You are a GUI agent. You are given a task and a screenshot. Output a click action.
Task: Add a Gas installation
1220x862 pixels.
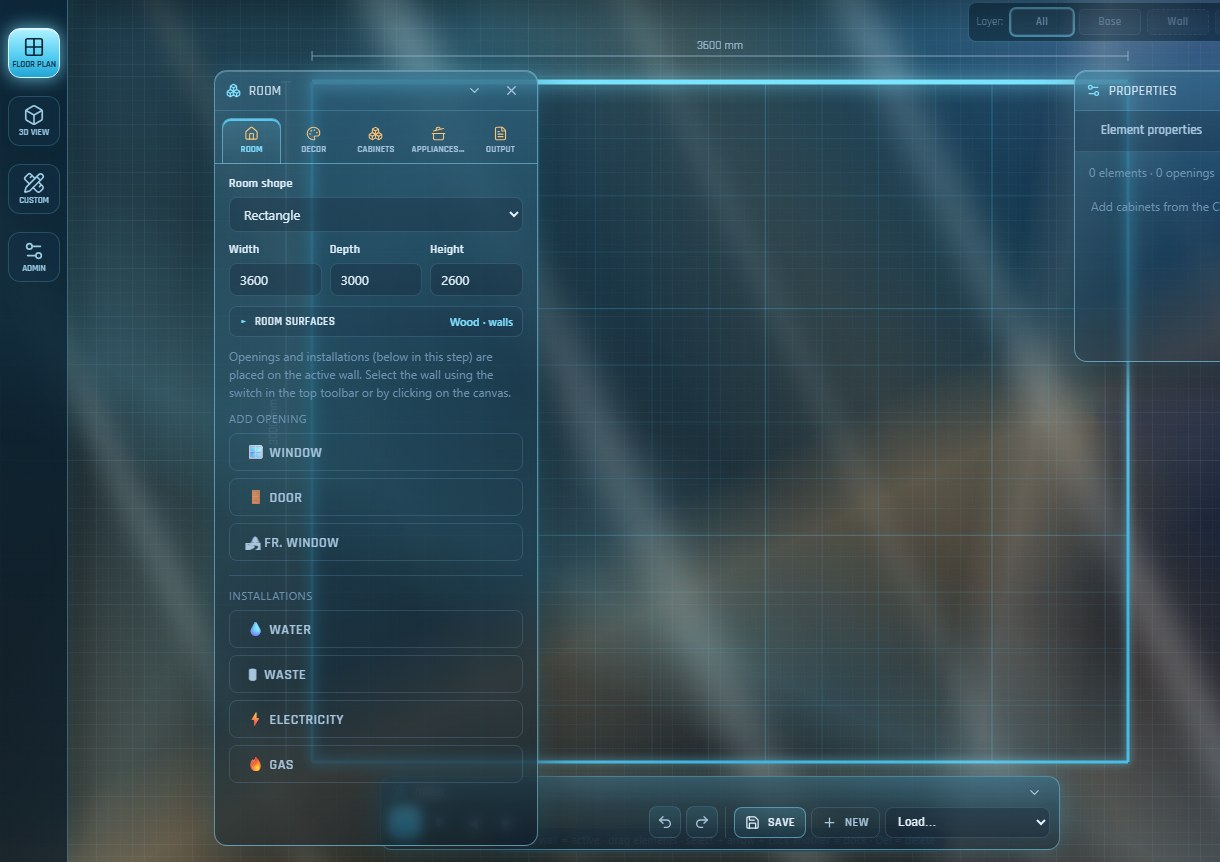tap(376, 764)
